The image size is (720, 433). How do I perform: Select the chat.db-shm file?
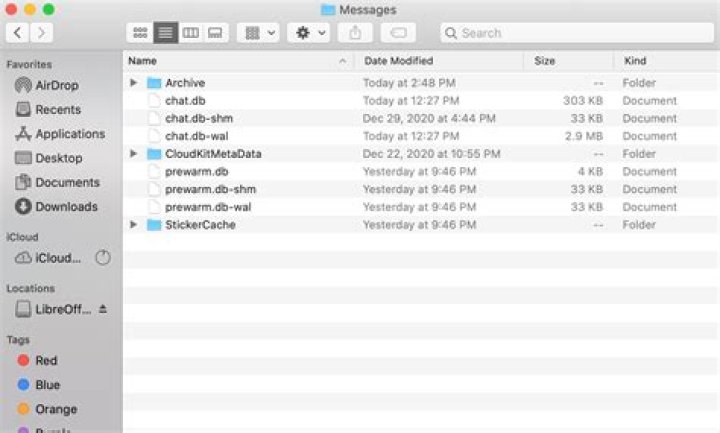point(199,118)
